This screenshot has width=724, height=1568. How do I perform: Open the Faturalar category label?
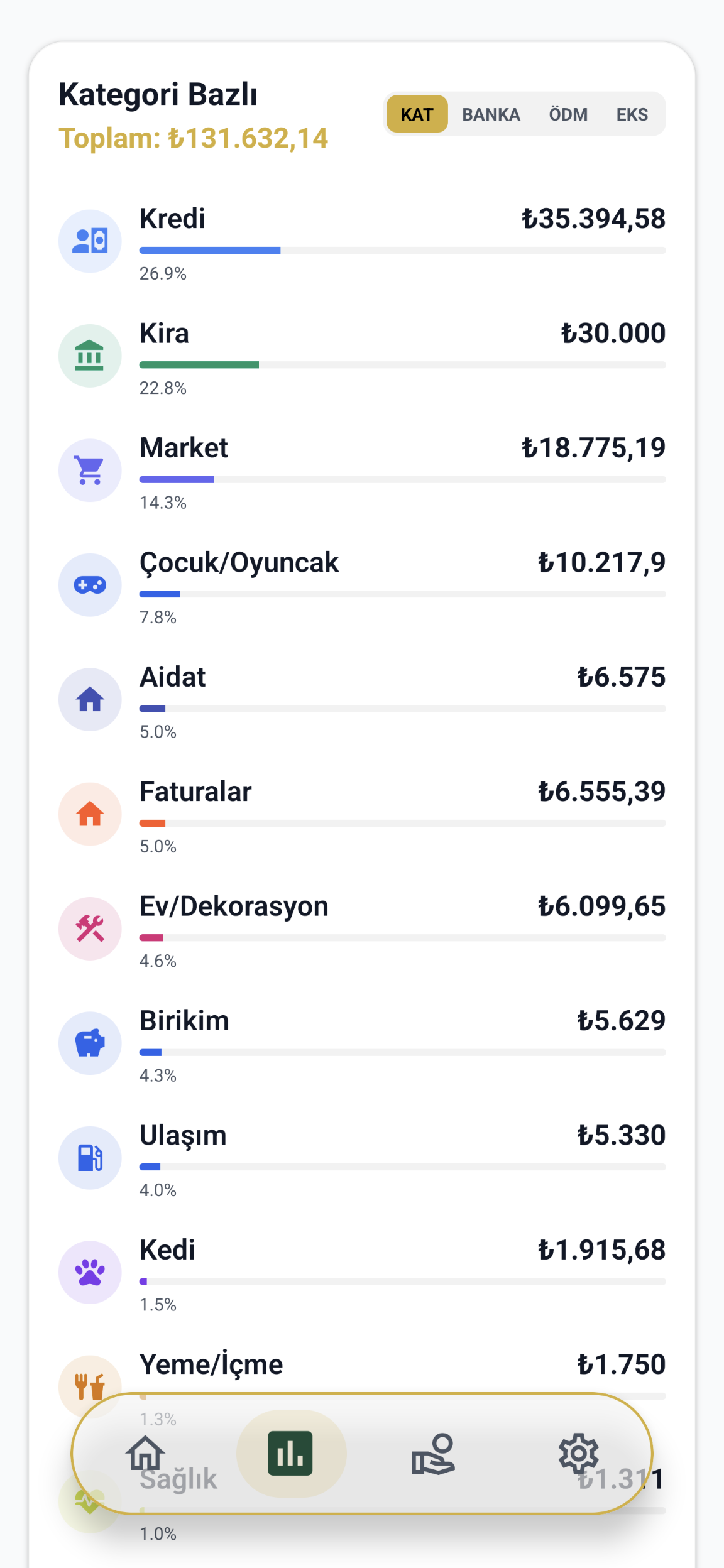click(195, 792)
